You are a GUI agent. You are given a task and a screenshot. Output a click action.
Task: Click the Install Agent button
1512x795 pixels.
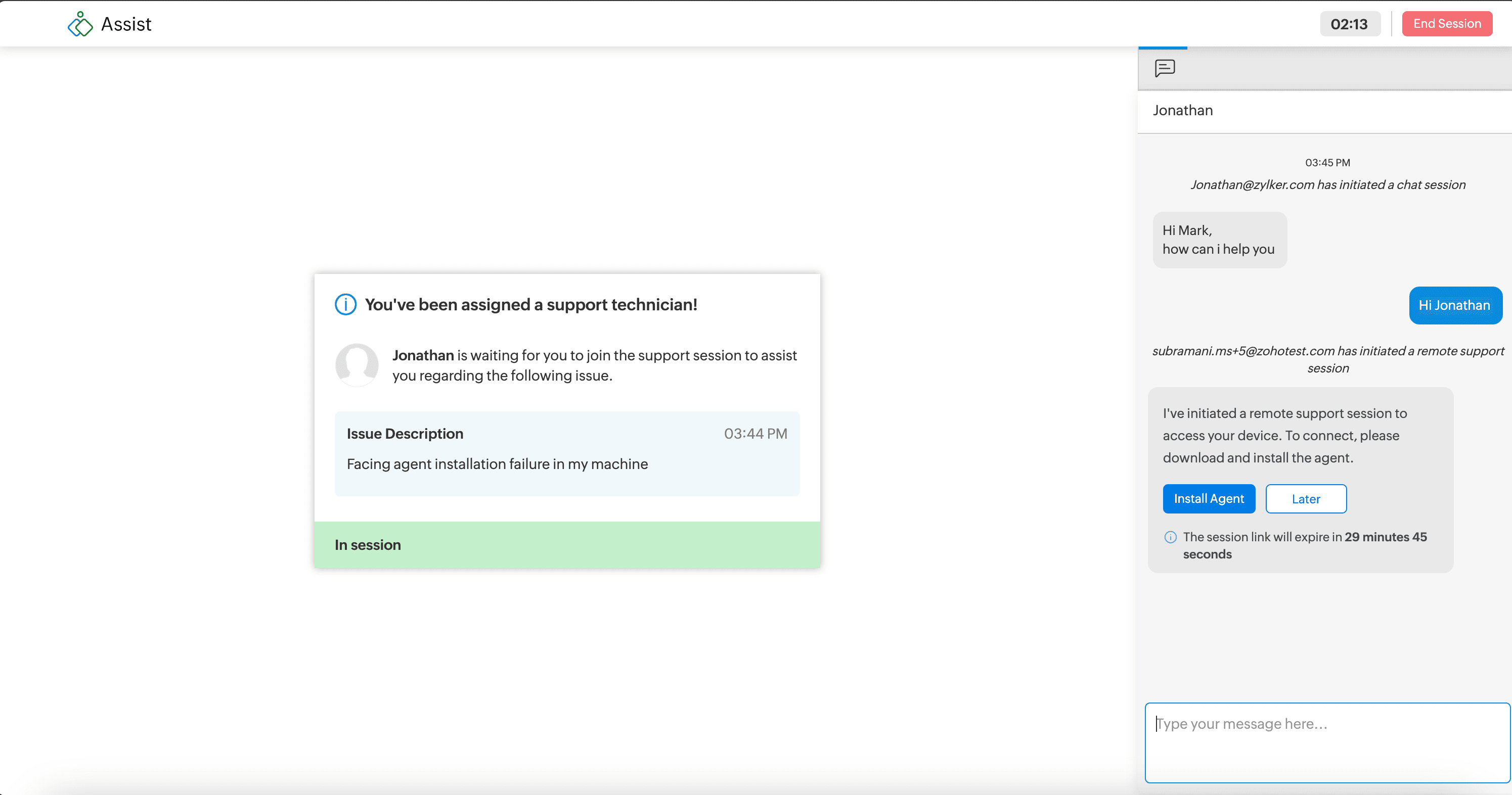[1209, 498]
